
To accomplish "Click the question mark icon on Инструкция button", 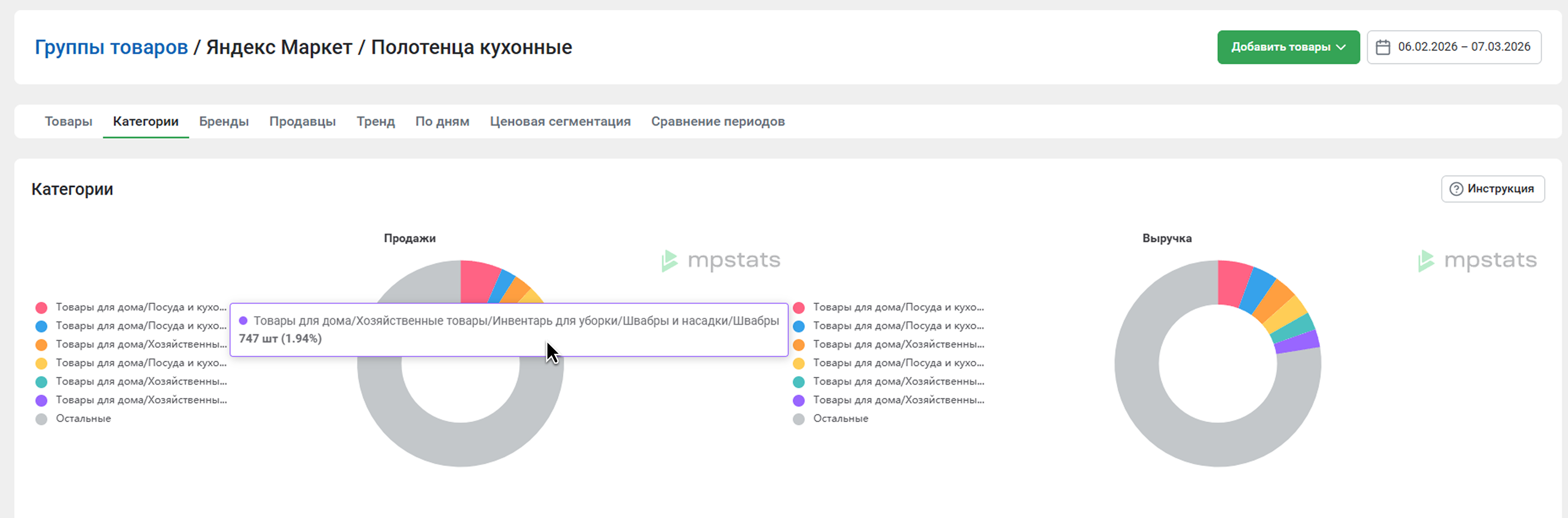I will tap(1456, 189).
